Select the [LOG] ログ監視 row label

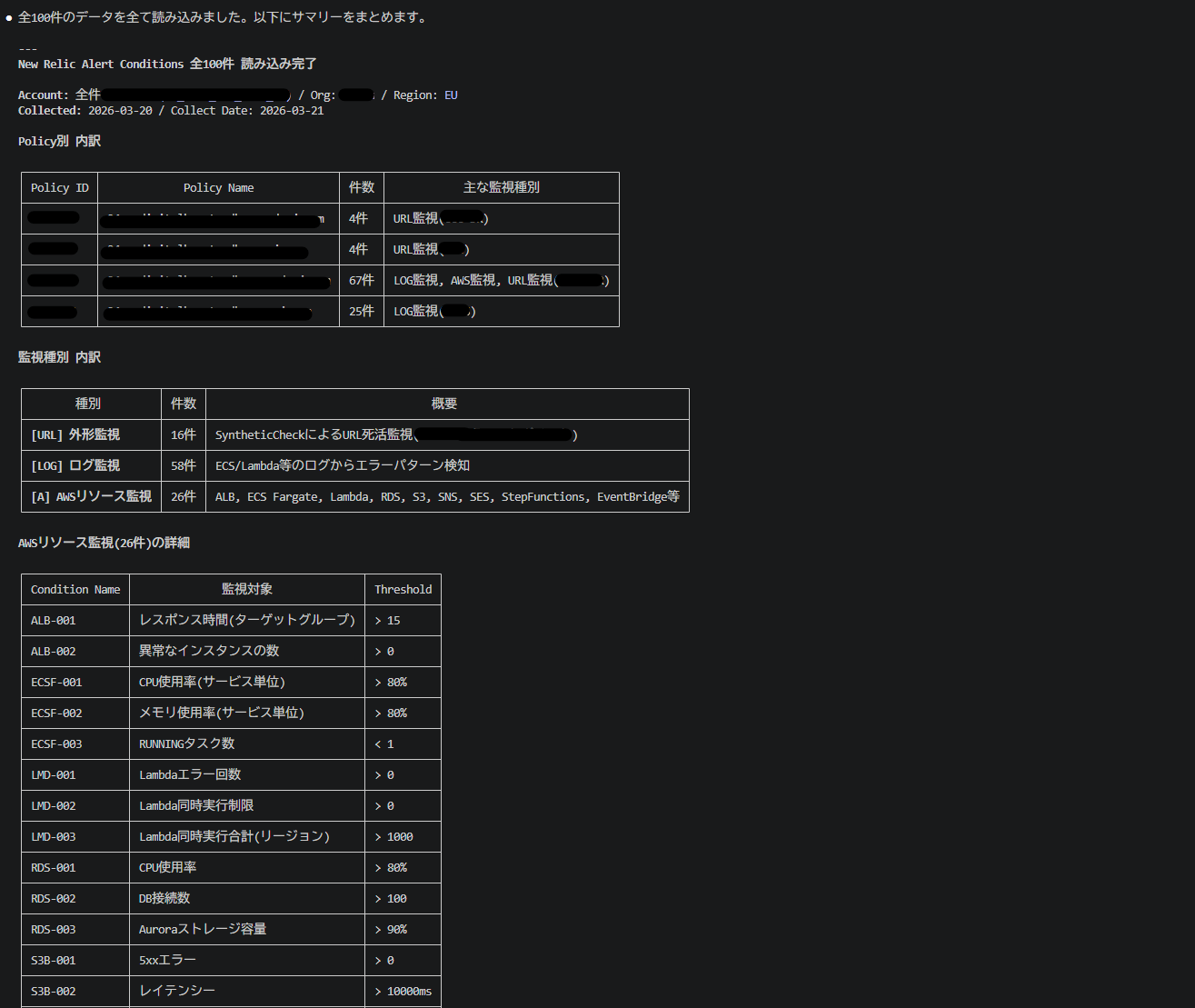tap(75, 466)
